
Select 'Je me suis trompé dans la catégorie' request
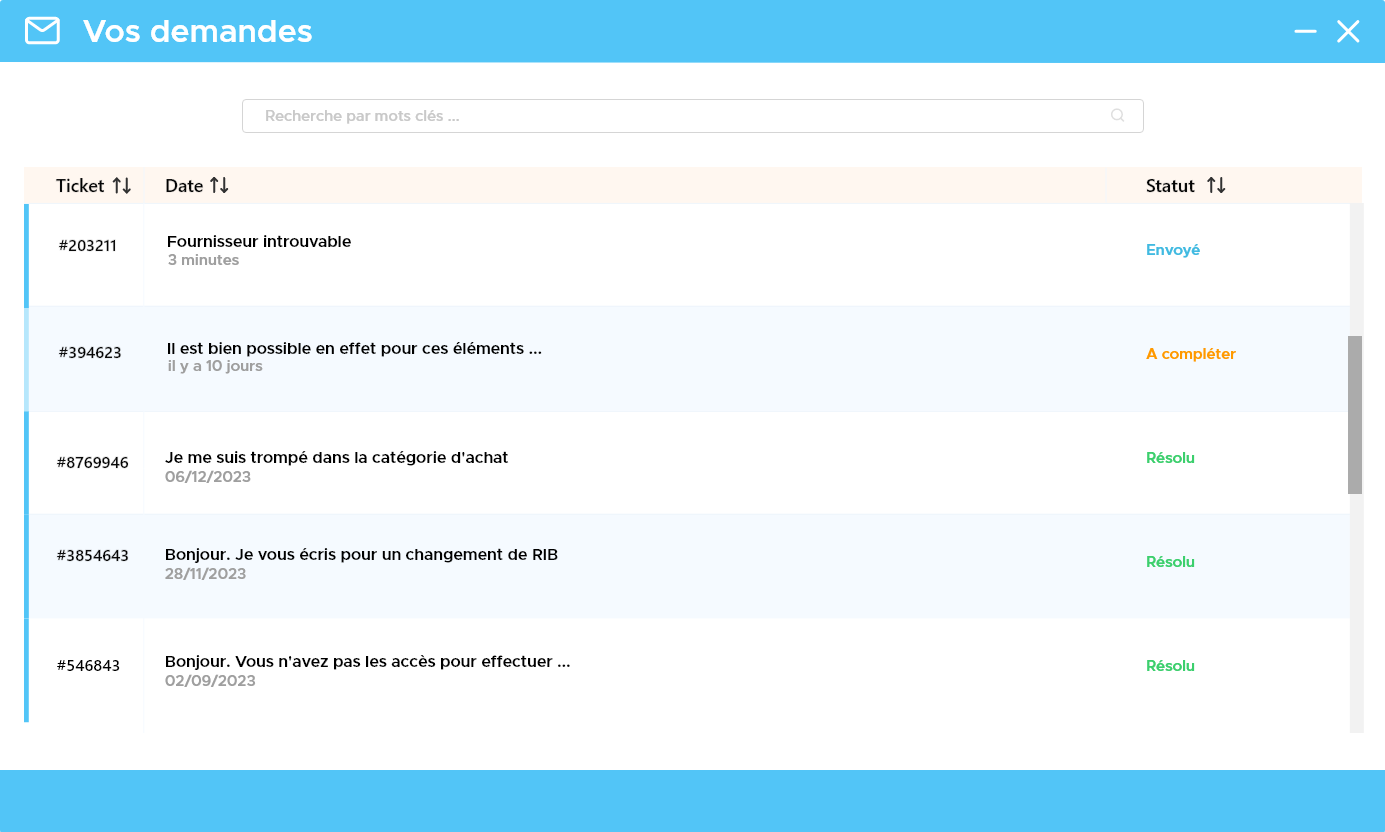(336, 457)
